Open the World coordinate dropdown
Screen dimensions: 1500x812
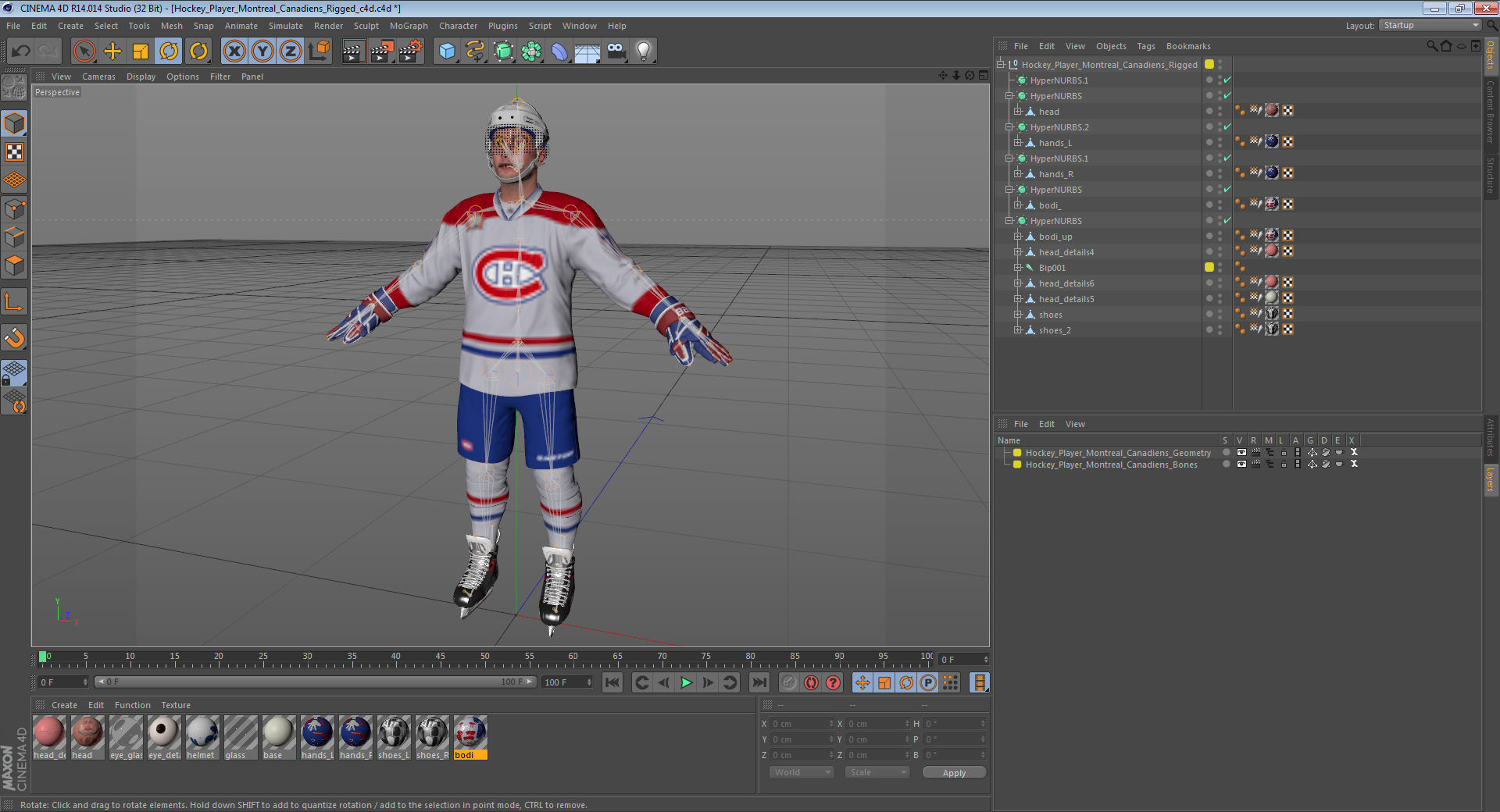pyautogui.click(x=802, y=772)
